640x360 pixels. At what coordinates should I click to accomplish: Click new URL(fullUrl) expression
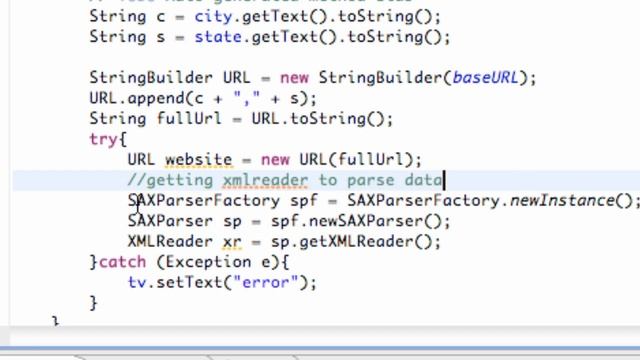pyautogui.click(x=337, y=160)
